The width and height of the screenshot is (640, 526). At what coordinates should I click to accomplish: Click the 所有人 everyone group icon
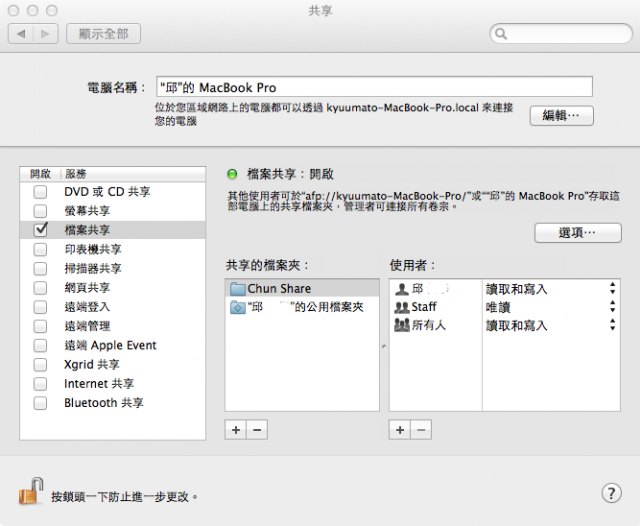(x=402, y=325)
